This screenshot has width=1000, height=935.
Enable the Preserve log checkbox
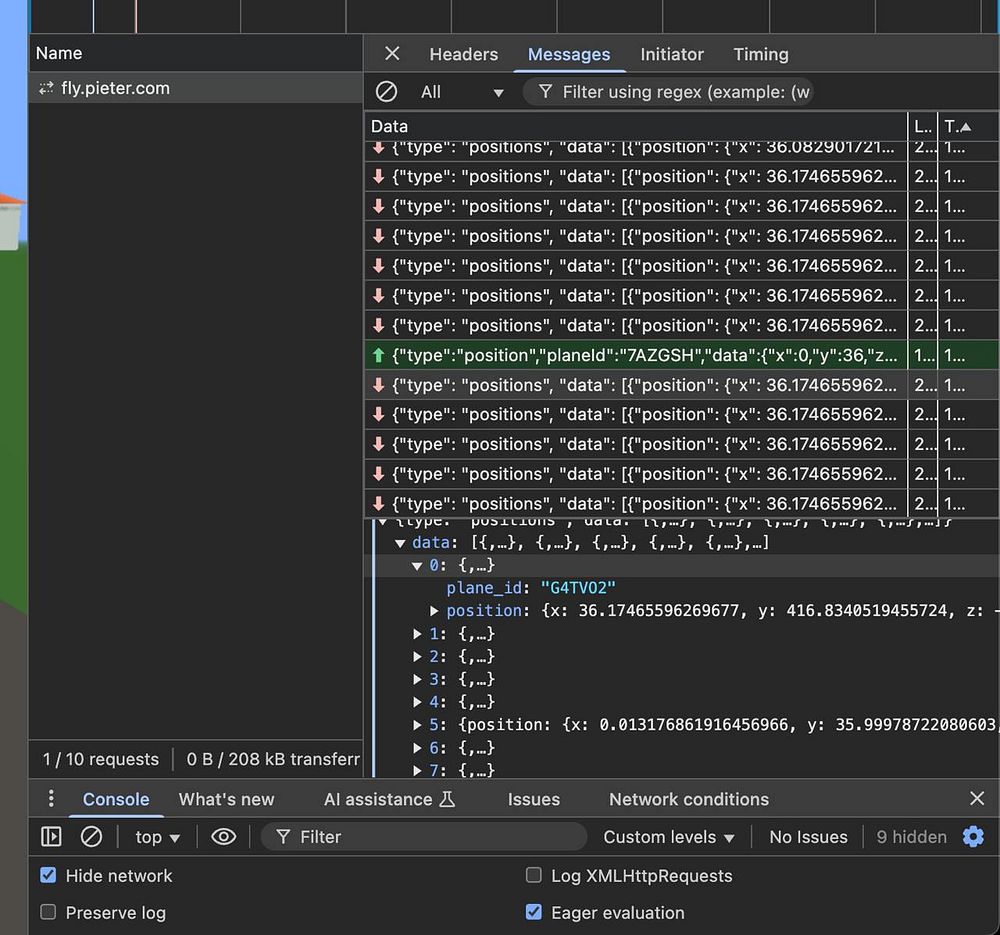(48, 913)
